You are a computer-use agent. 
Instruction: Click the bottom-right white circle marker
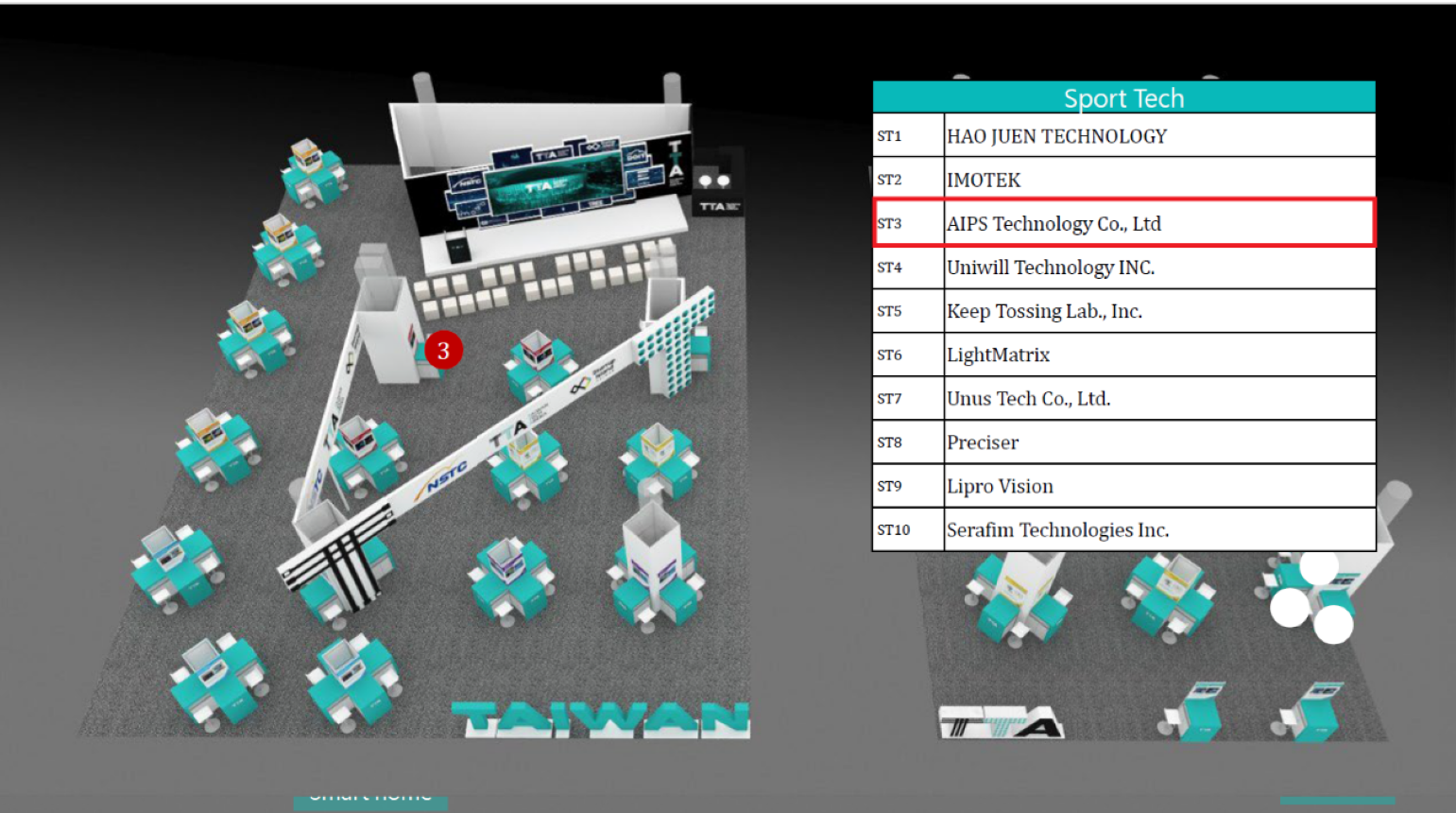pos(1333,624)
